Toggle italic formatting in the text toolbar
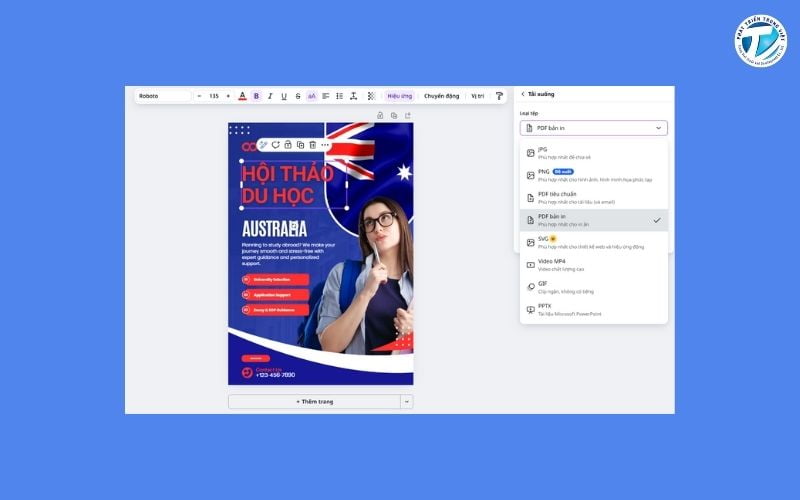This screenshot has width=800, height=500. 270,96
